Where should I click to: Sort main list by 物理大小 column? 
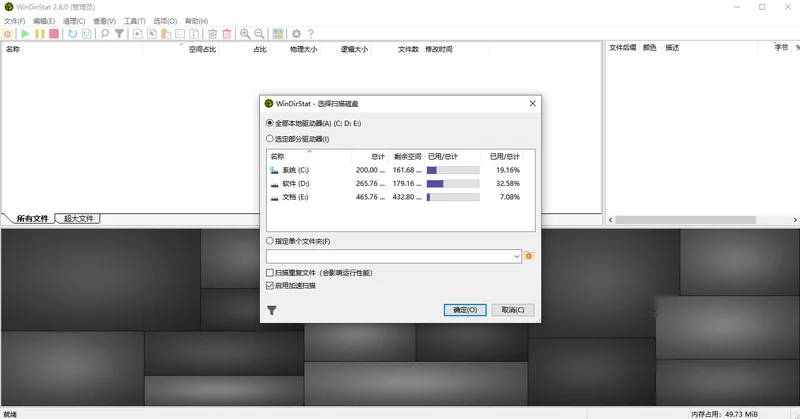304,49
